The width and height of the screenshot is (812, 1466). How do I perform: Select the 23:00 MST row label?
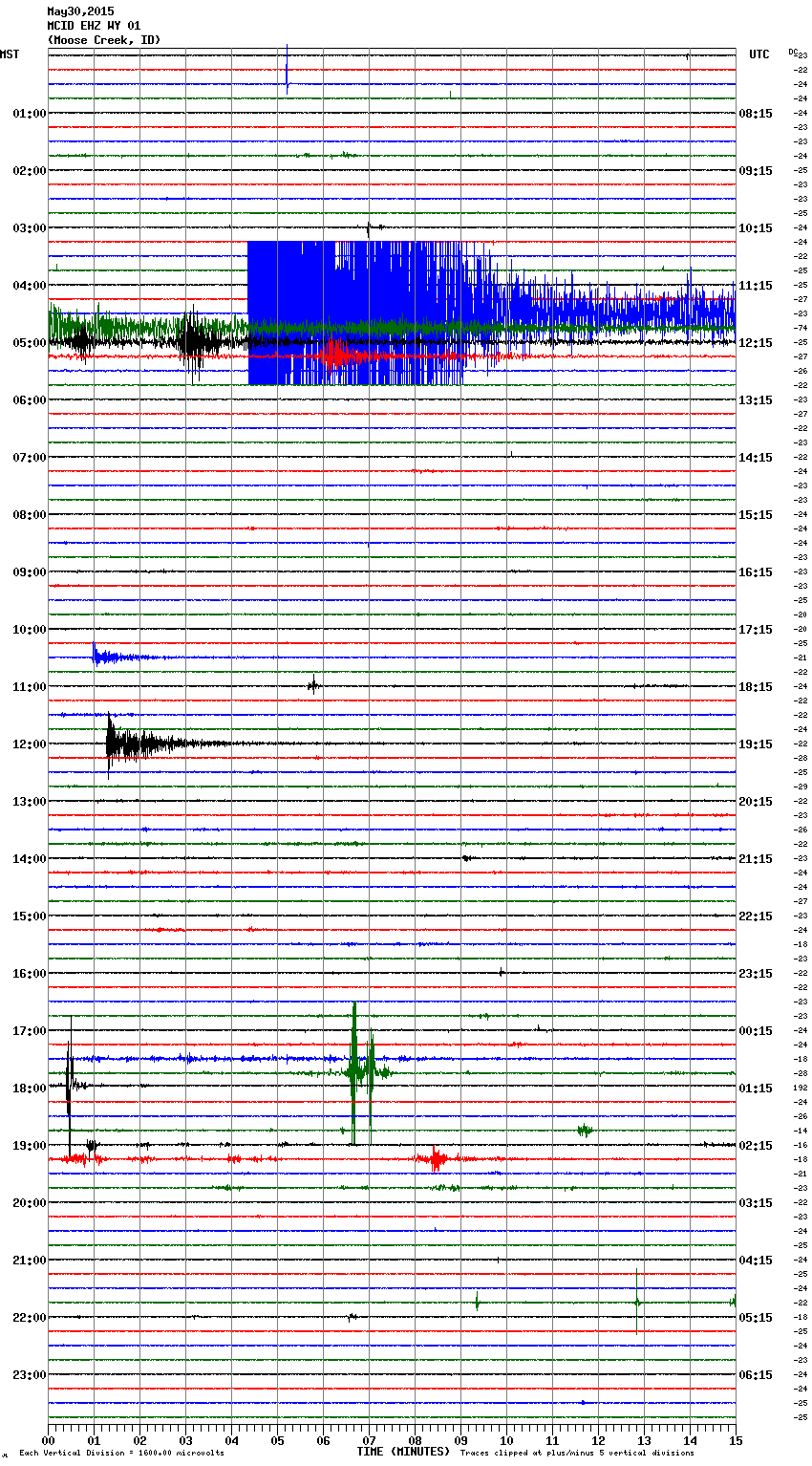(x=30, y=1375)
